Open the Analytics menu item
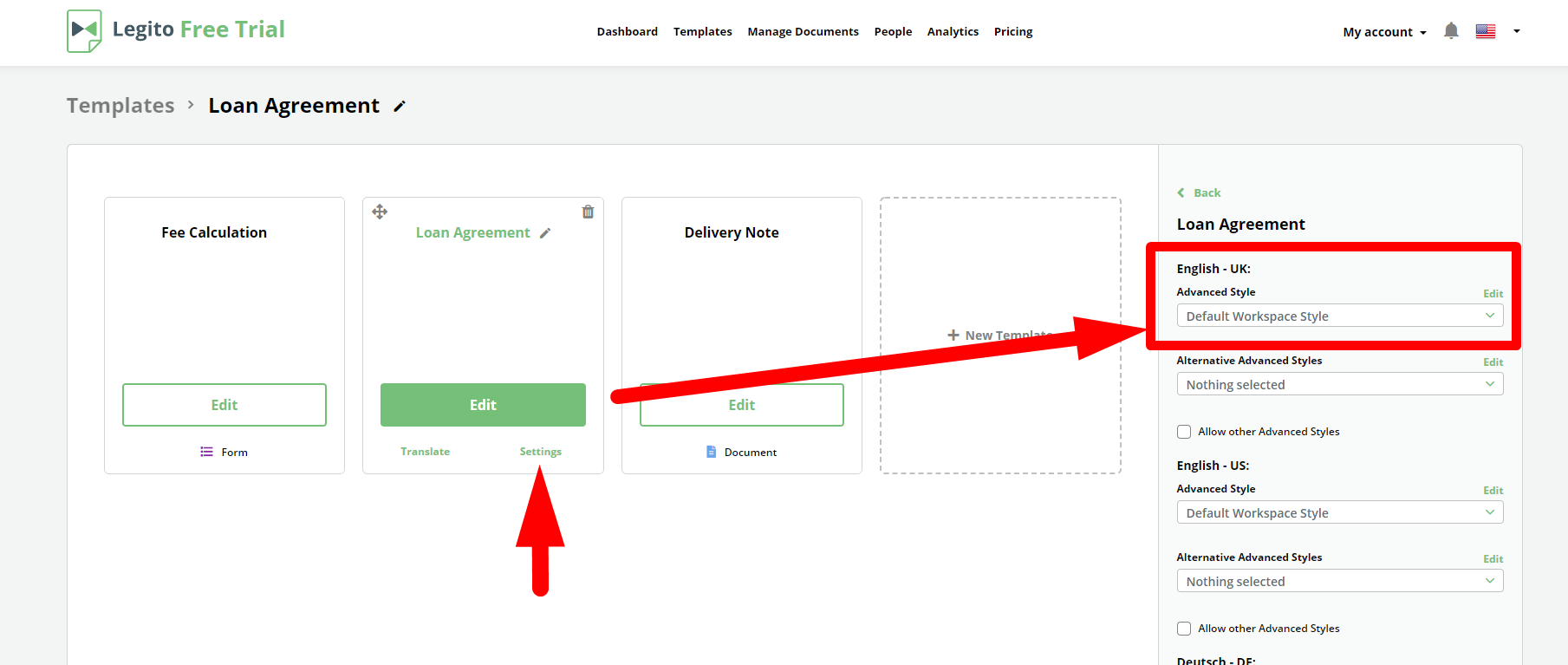This screenshot has width=1568, height=665. [953, 32]
